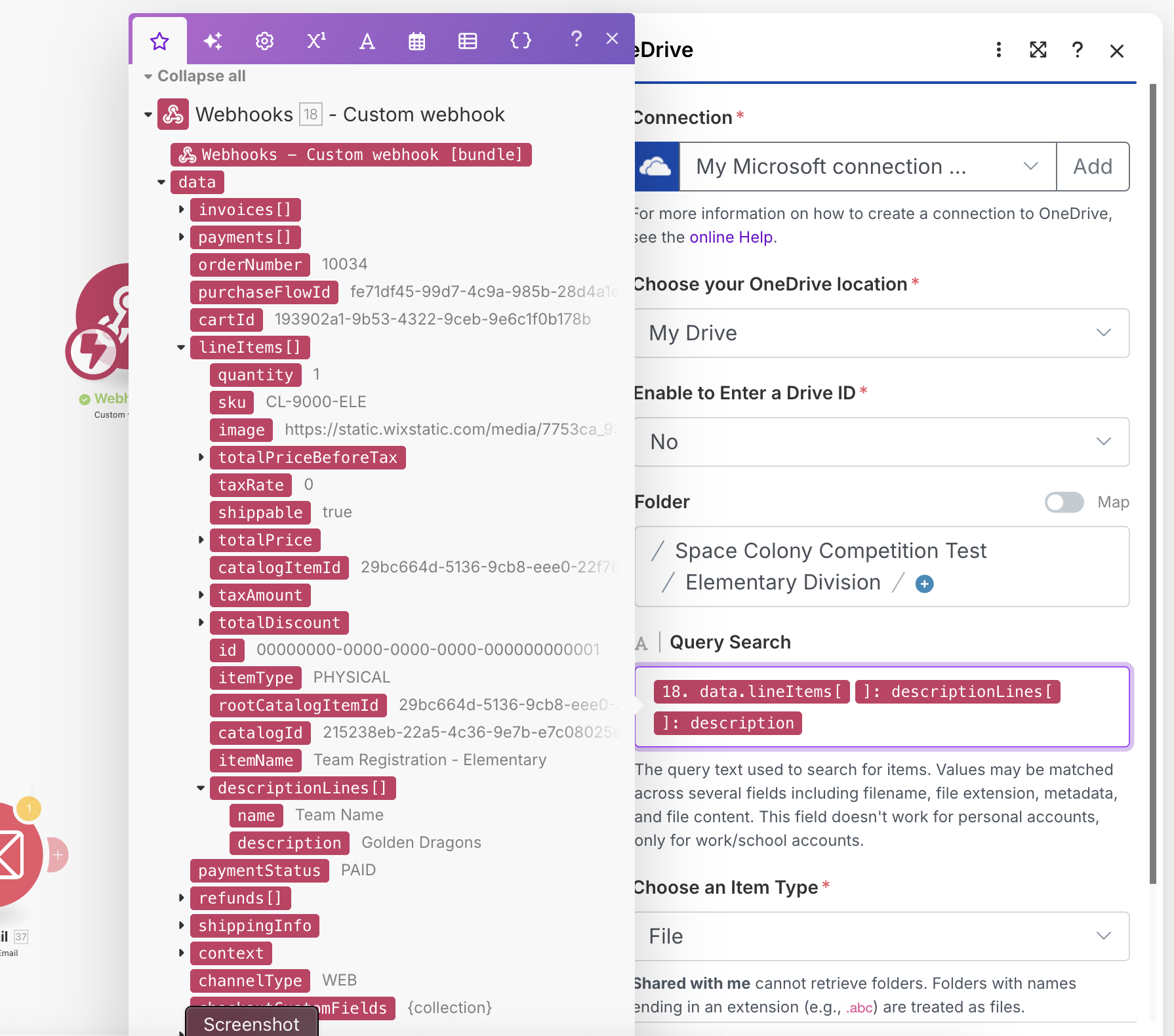Image resolution: width=1174 pixels, height=1036 pixels.
Task: Select the Elementary Division folder segment
Action: pos(783,582)
